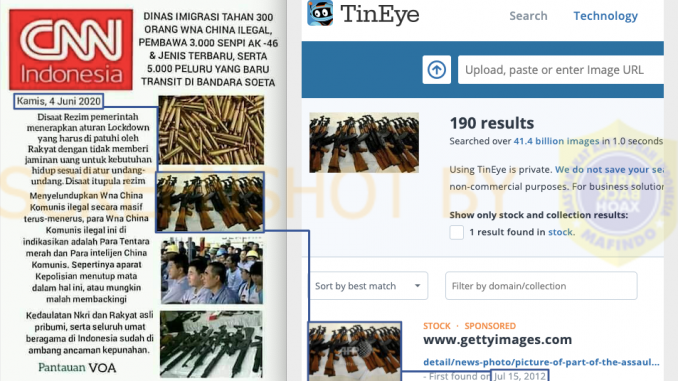Viewport: 678px width, 381px height.
Task: Open detail/news-photo picture result link
Action: [541, 362]
